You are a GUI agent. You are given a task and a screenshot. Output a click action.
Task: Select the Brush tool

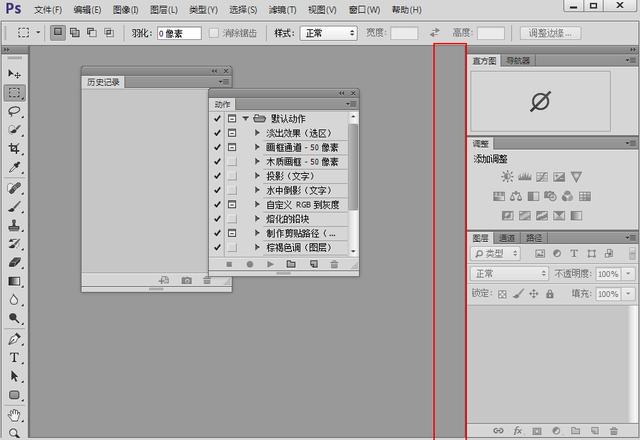tap(14, 207)
